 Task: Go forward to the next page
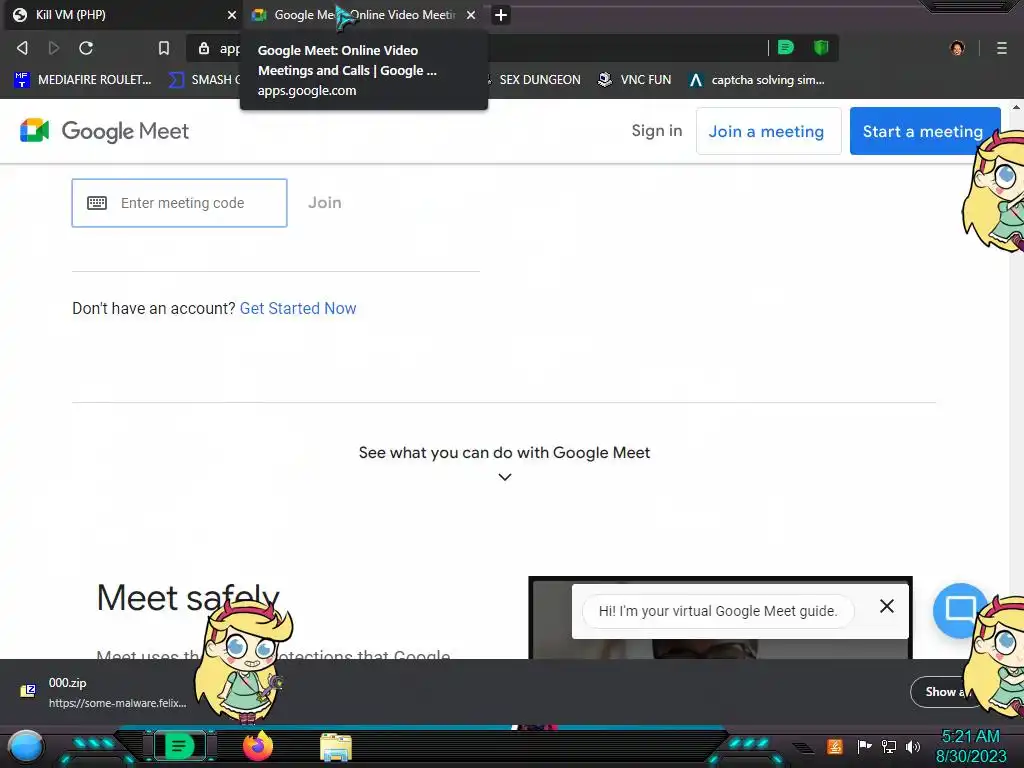54,48
